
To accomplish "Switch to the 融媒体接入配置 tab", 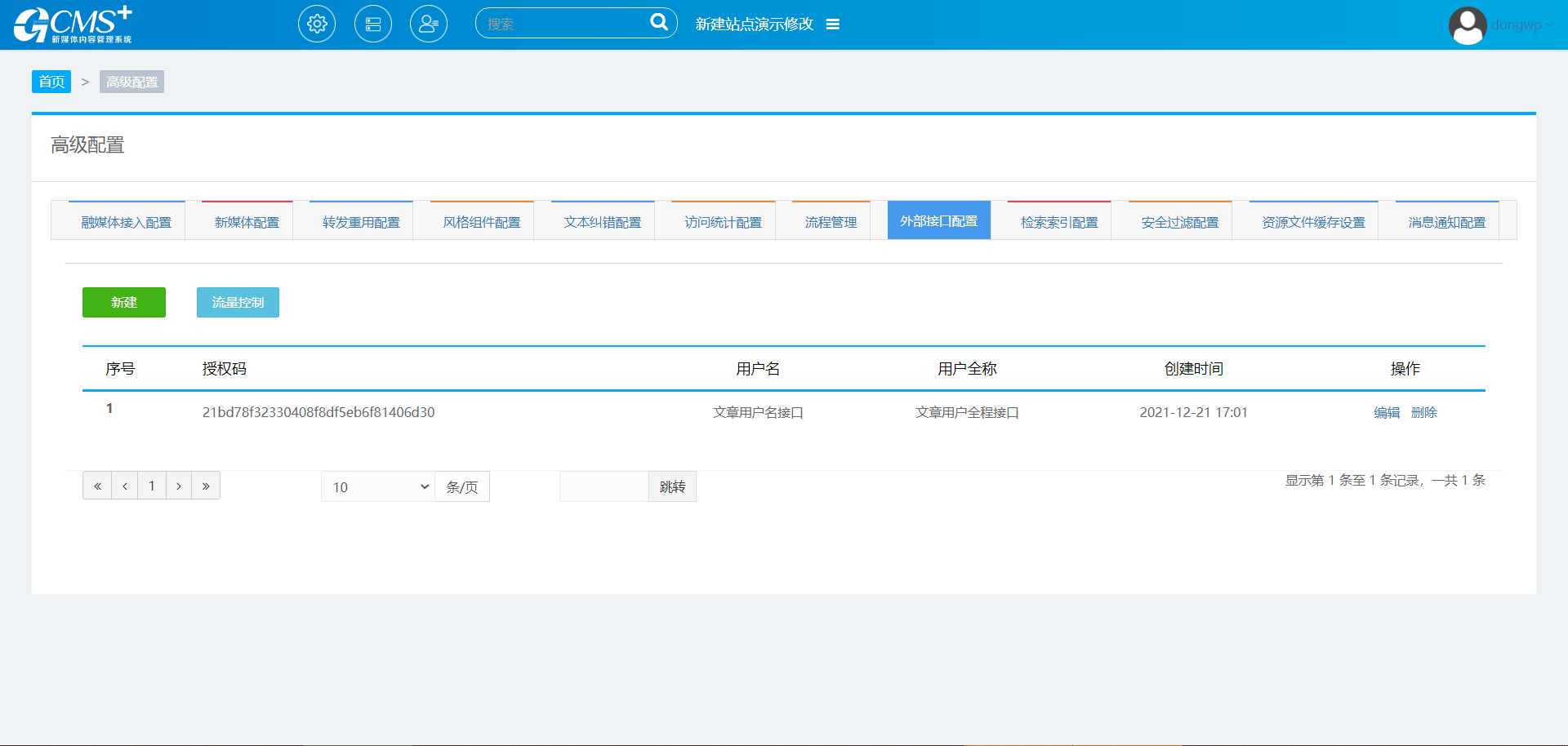I will (x=126, y=222).
